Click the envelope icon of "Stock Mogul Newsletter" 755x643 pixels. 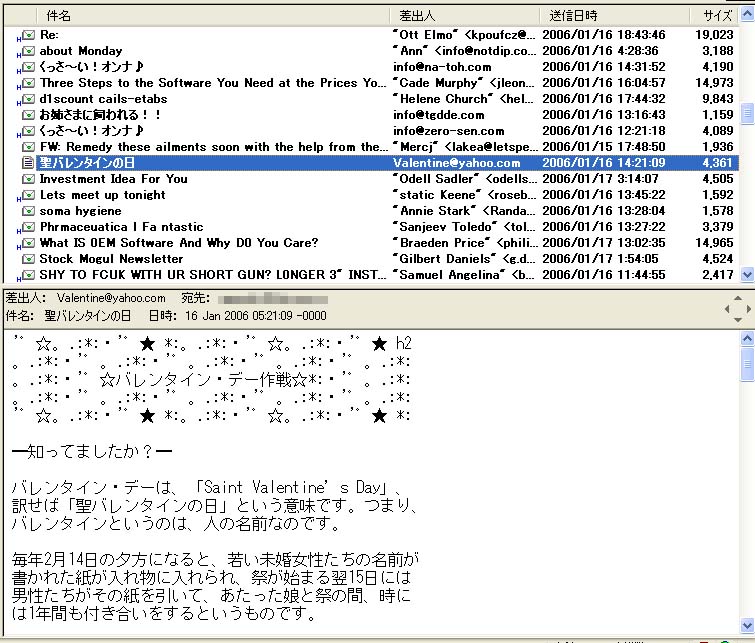[28, 259]
